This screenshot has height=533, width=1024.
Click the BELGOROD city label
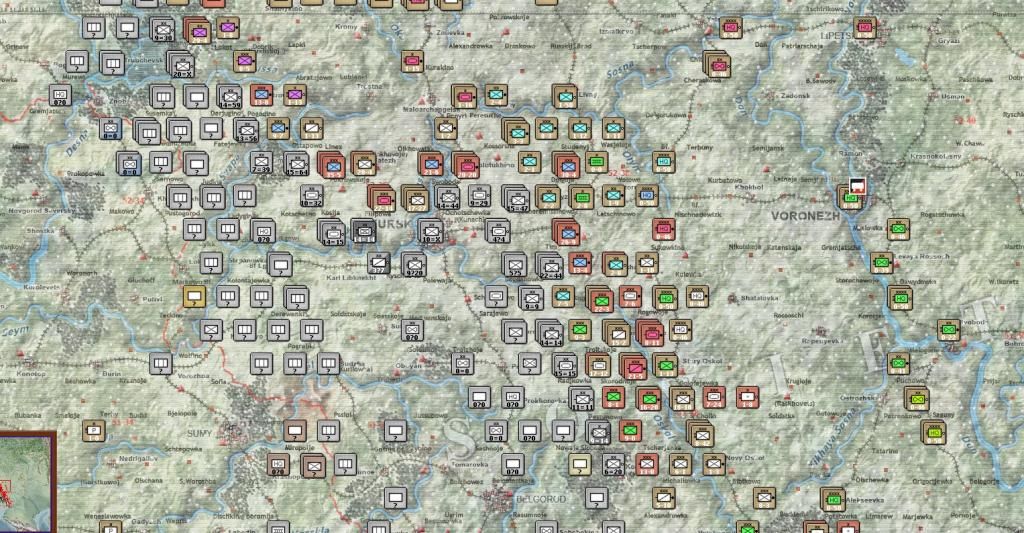[541, 499]
